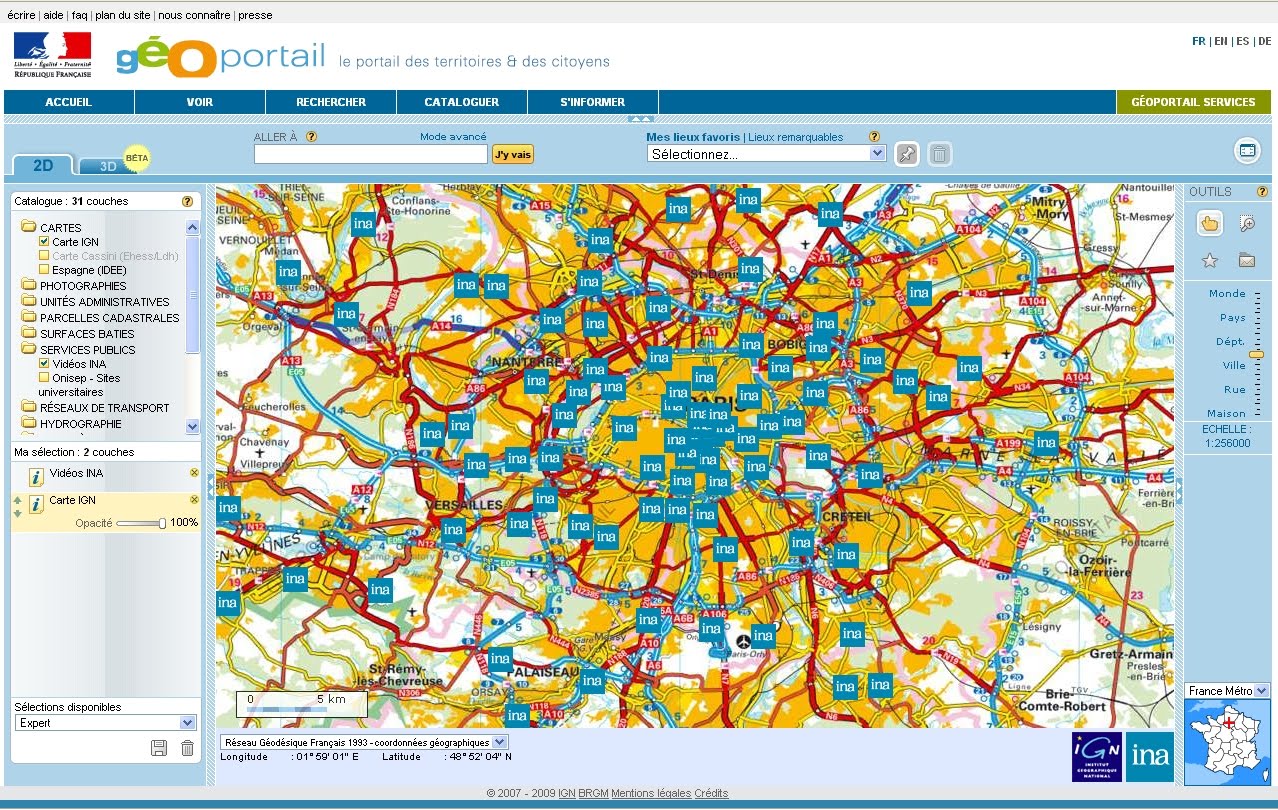Click the Géoportail logo in header
1278x810 pixels.
(x=221, y=57)
